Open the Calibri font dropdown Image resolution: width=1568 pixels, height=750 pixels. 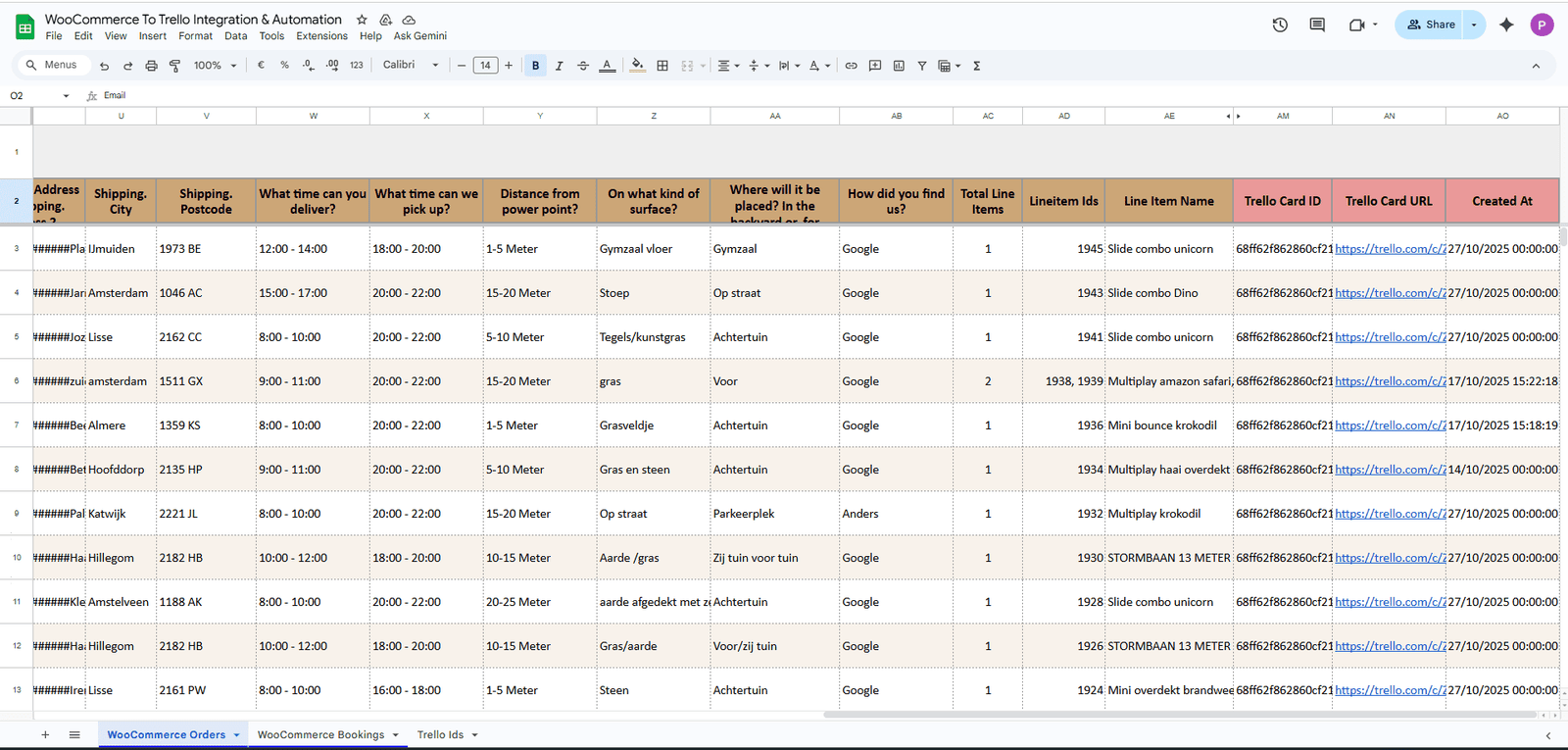tap(411, 65)
